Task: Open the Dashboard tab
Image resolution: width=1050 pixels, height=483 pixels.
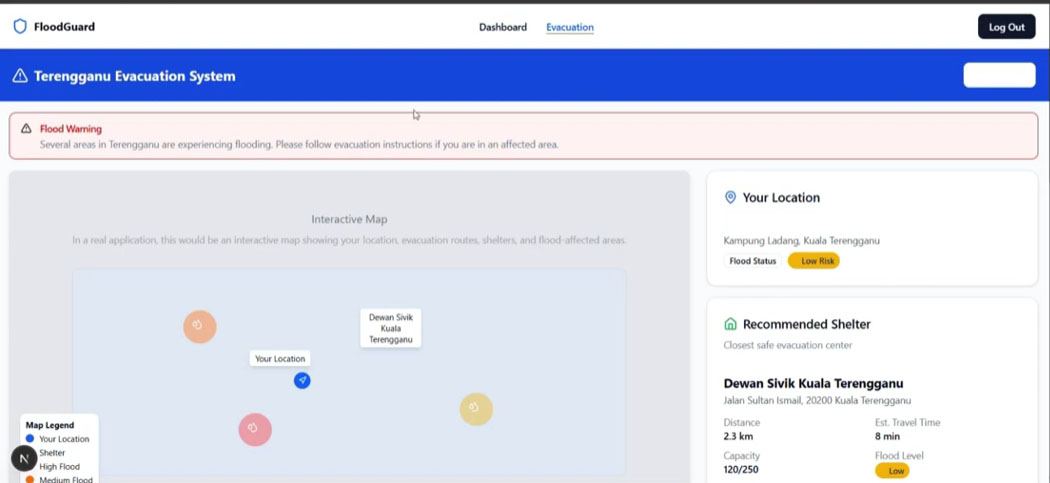Action: pyautogui.click(x=502, y=27)
